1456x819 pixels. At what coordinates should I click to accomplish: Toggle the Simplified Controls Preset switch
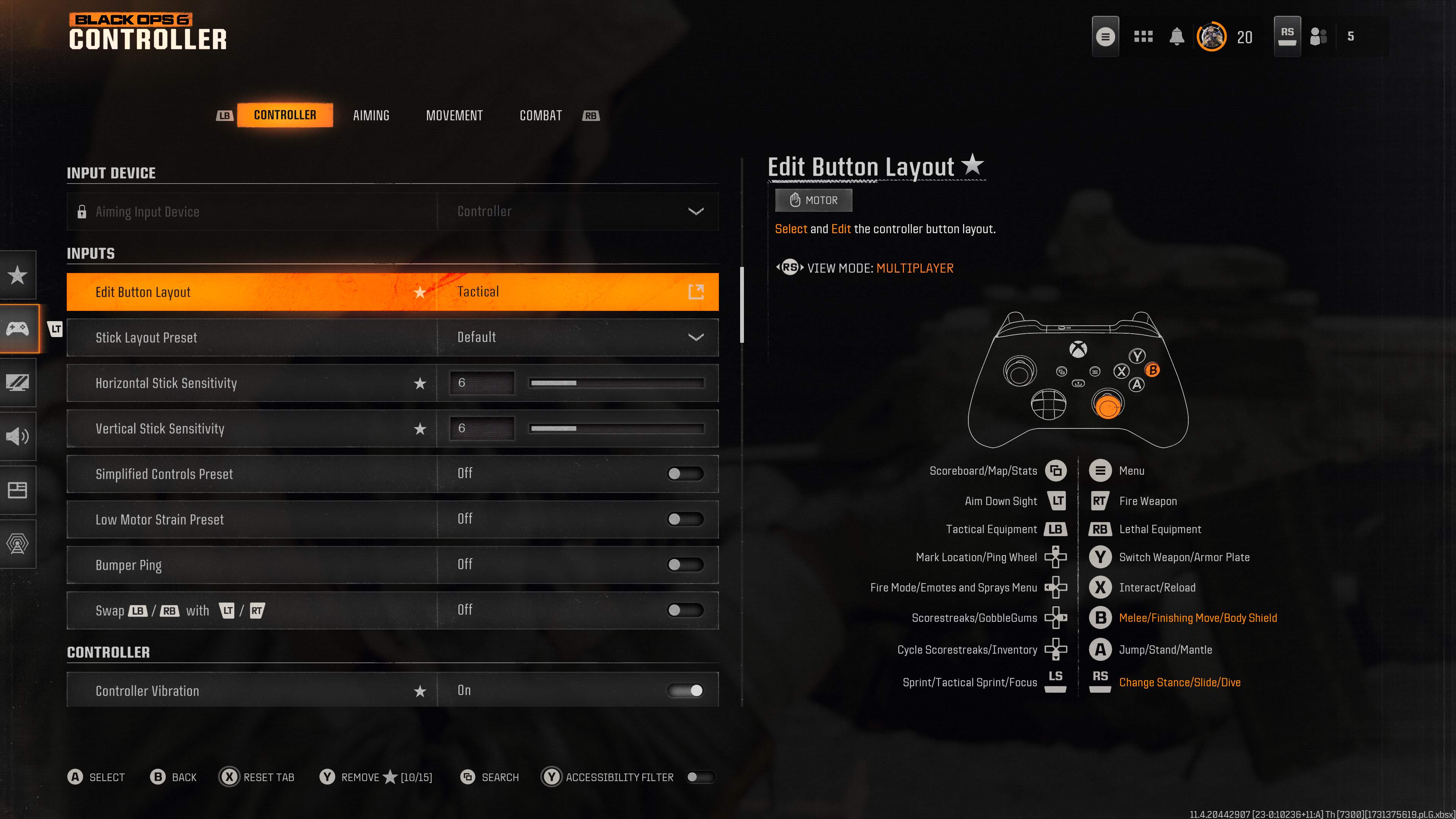pyautogui.click(x=685, y=473)
